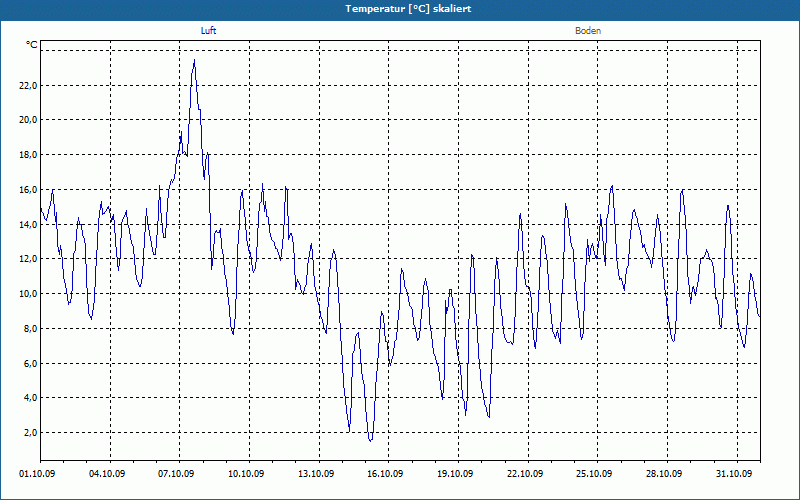Click the 22,0 y-axis value
This screenshot has height=500, width=800.
pyautogui.click(x=28, y=85)
